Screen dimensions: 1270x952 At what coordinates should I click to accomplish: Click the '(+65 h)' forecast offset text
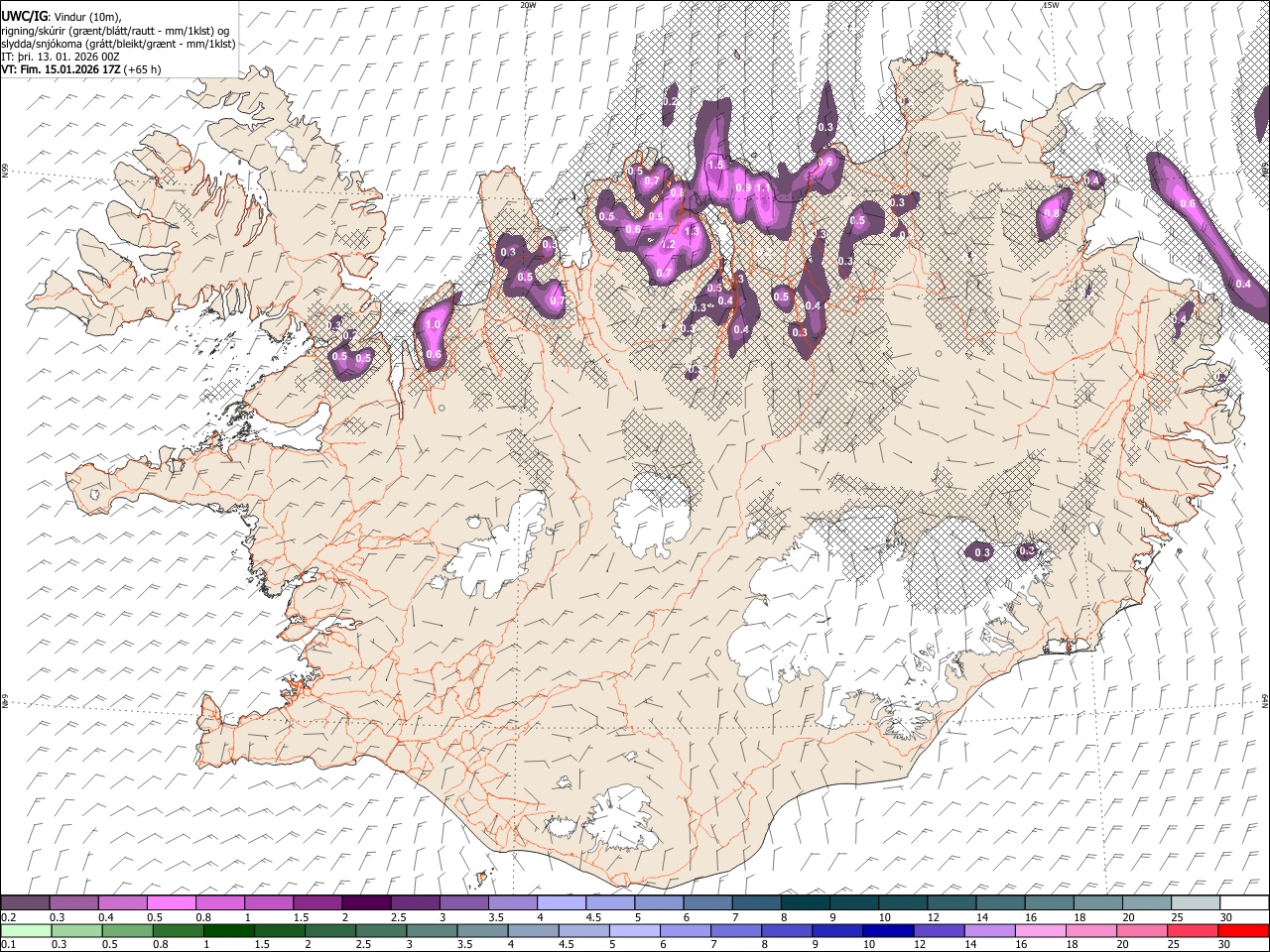[143, 69]
